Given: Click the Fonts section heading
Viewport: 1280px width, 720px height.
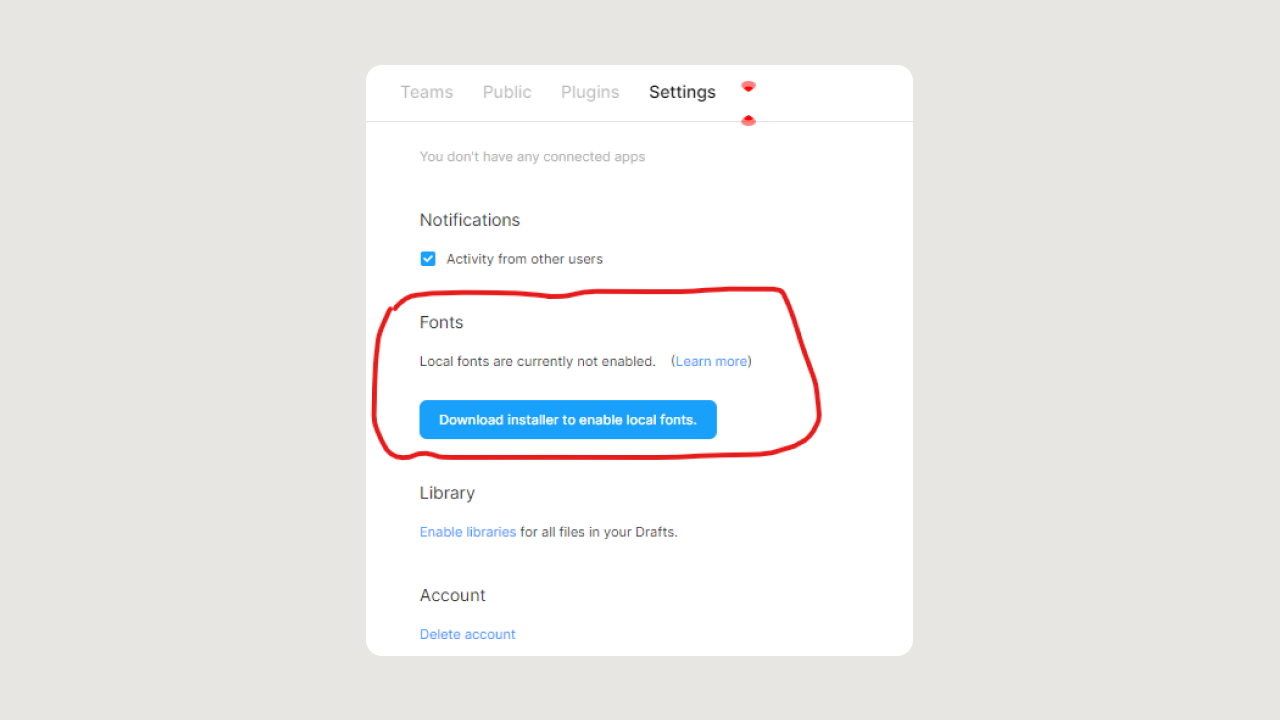Looking at the screenshot, I should pos(441,322).
